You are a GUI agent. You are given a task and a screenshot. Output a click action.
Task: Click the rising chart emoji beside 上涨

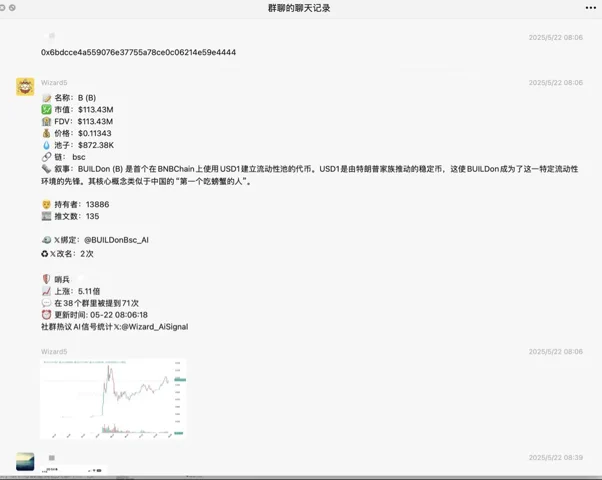[x=46, y=291]
